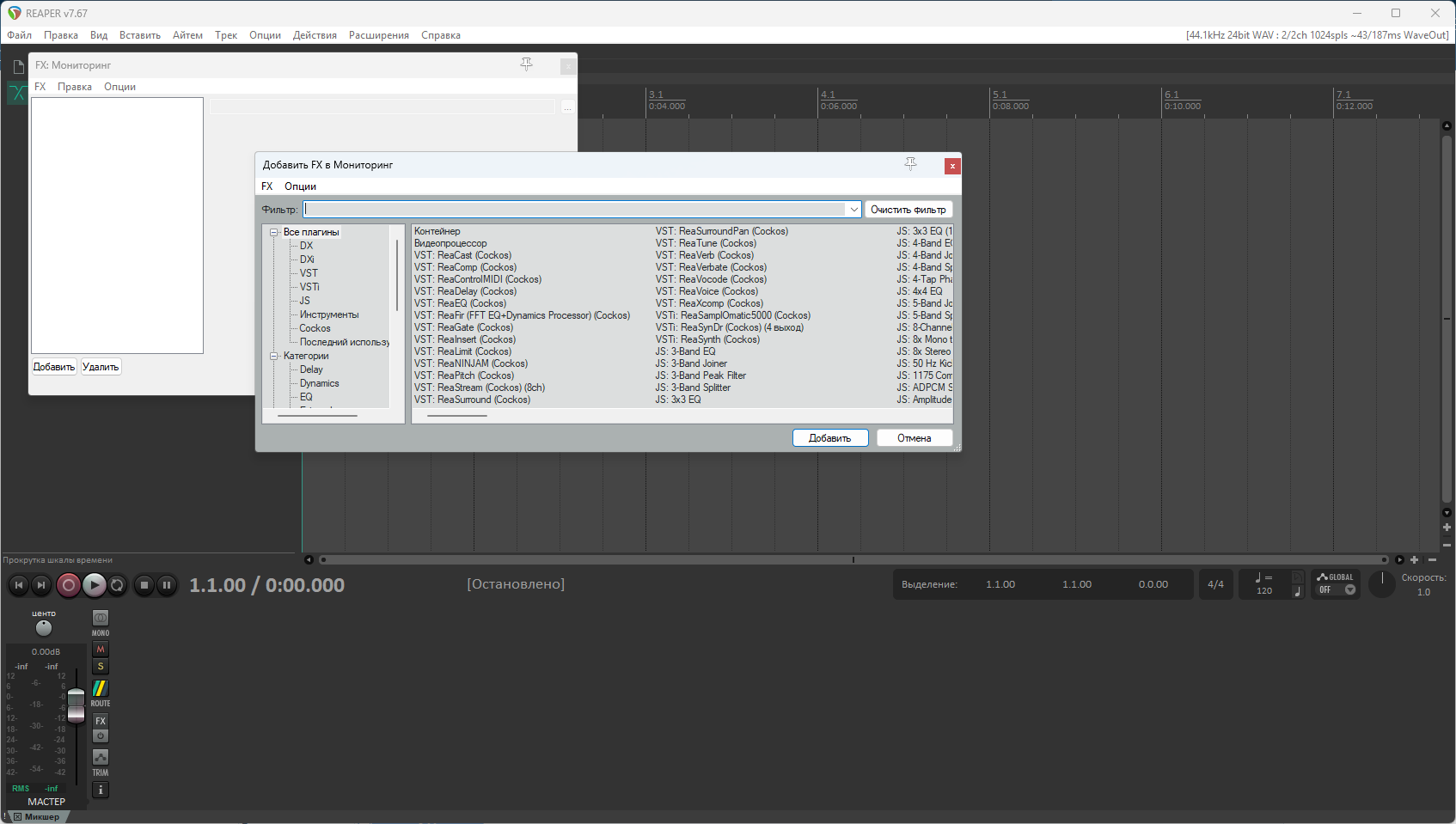Open the Global automation override dropdown
This screenshot has width=1456, height=824.
pyautogui.click(x=1349, y=589)
